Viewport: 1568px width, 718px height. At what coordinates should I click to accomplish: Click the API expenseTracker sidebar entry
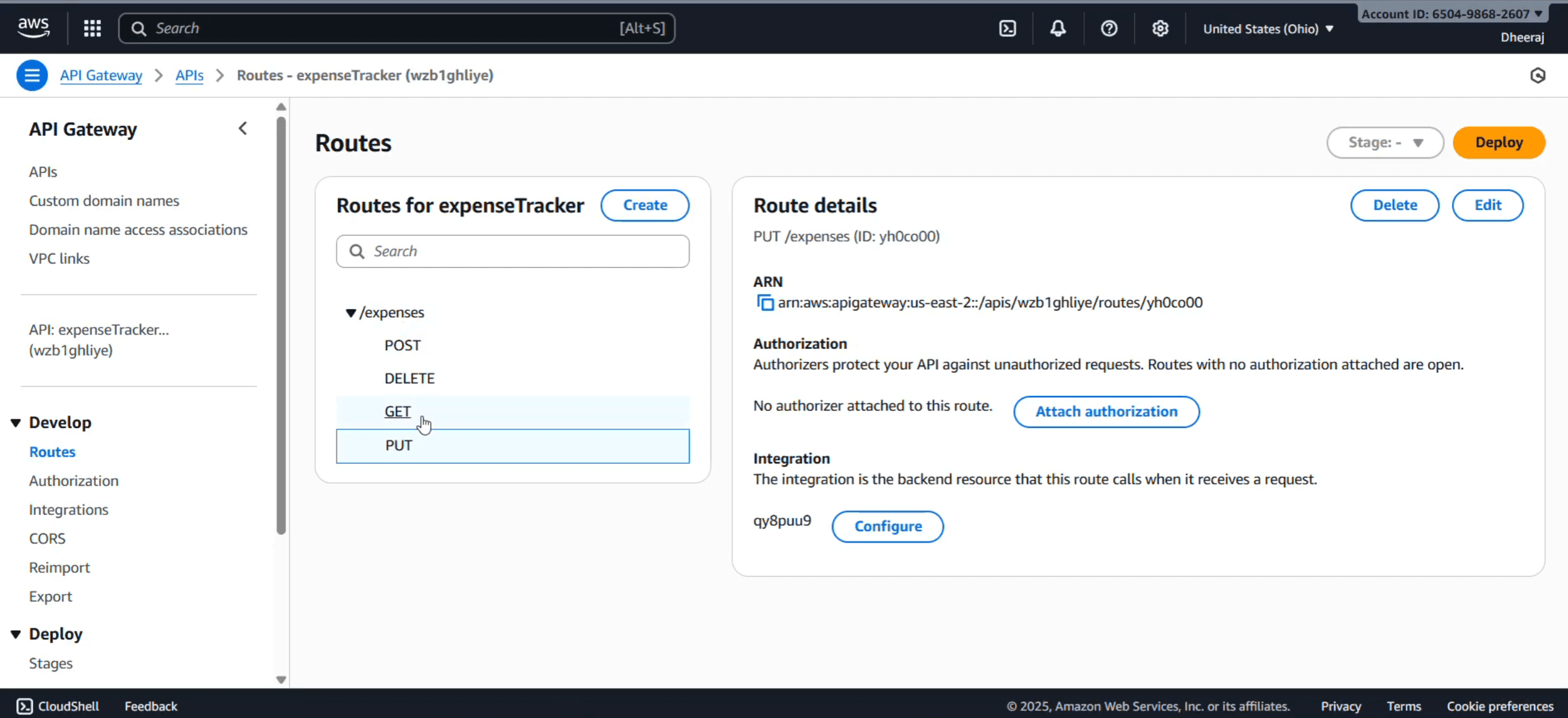(99, 340)
